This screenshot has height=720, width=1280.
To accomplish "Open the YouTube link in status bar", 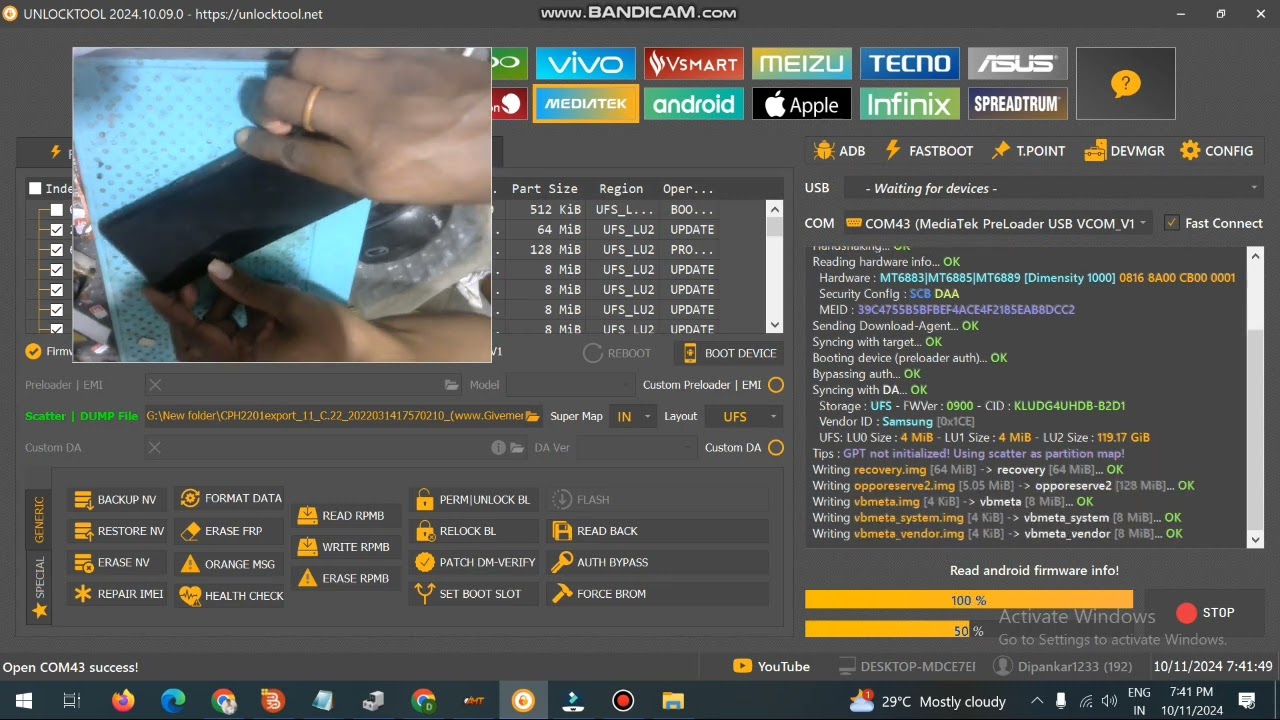I will (x=771, y=667).
